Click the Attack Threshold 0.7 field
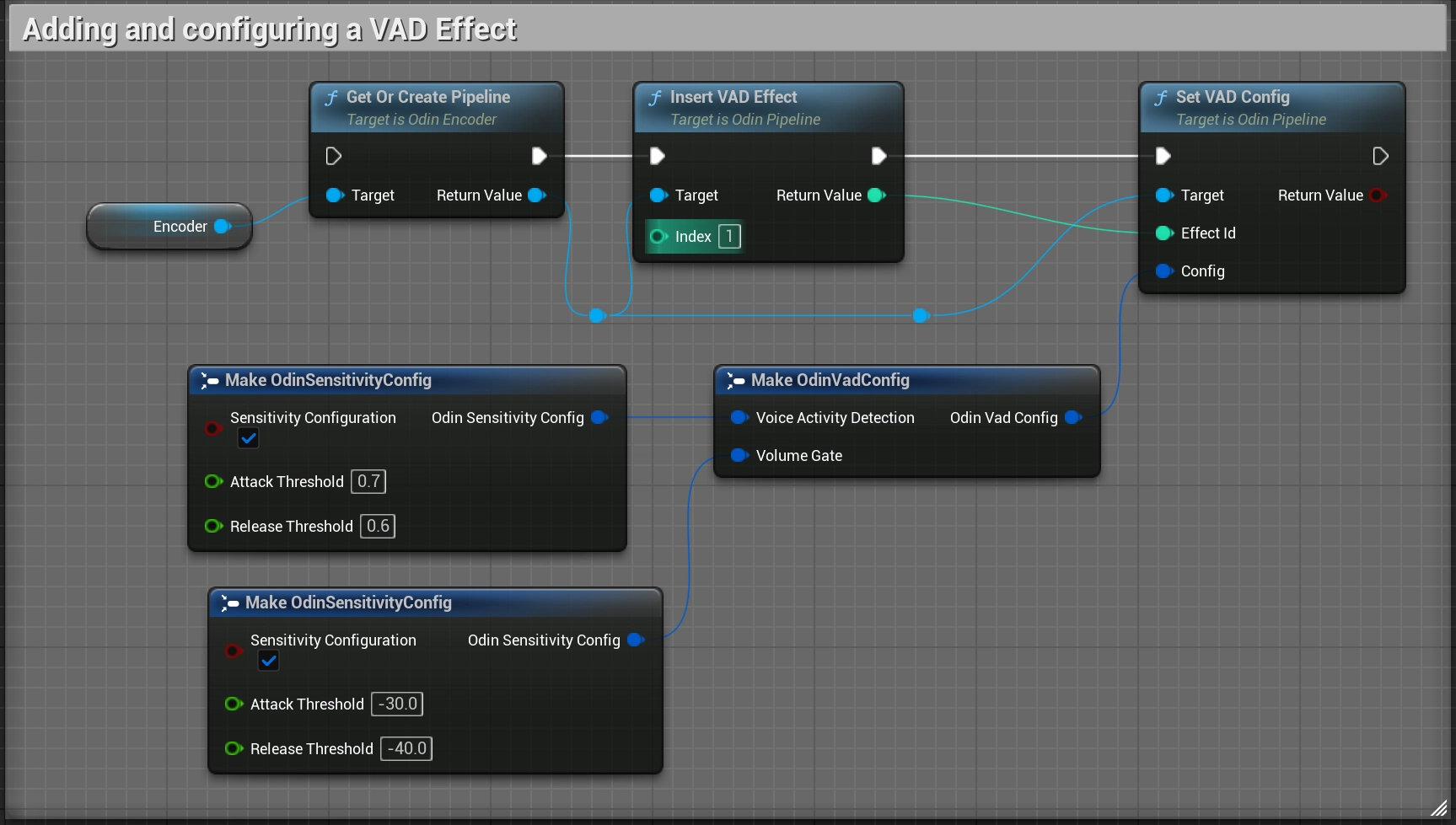This screenshot has width=1456, height=825. tap(368, 481)
